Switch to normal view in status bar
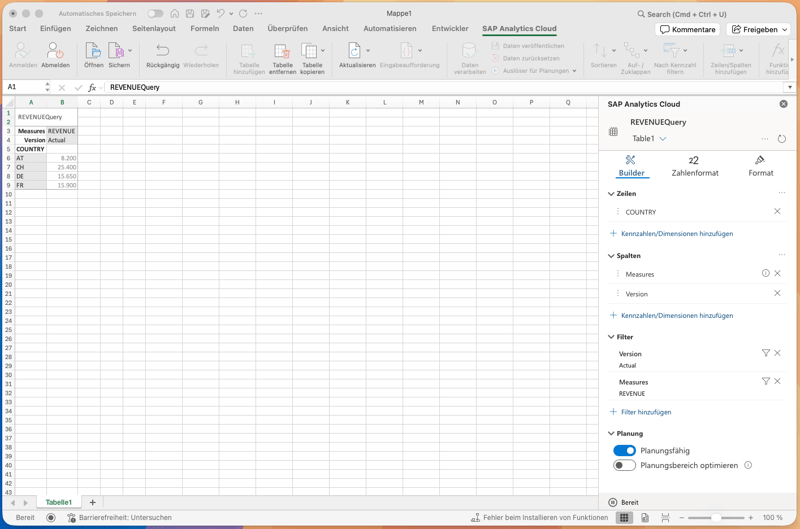The width and height of the screenshot is (800, 529). pos(623,518)
